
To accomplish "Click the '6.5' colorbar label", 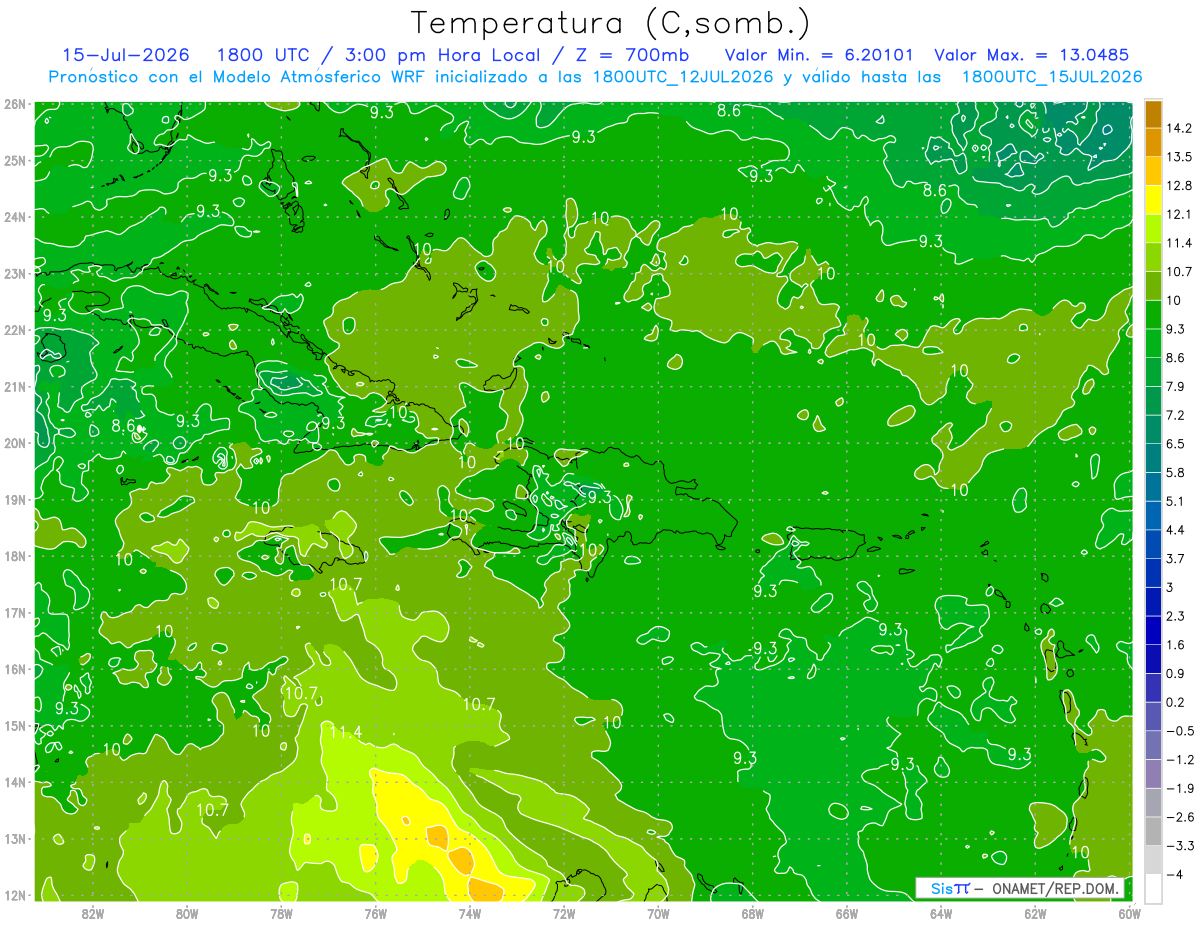I will [1175, 444].
